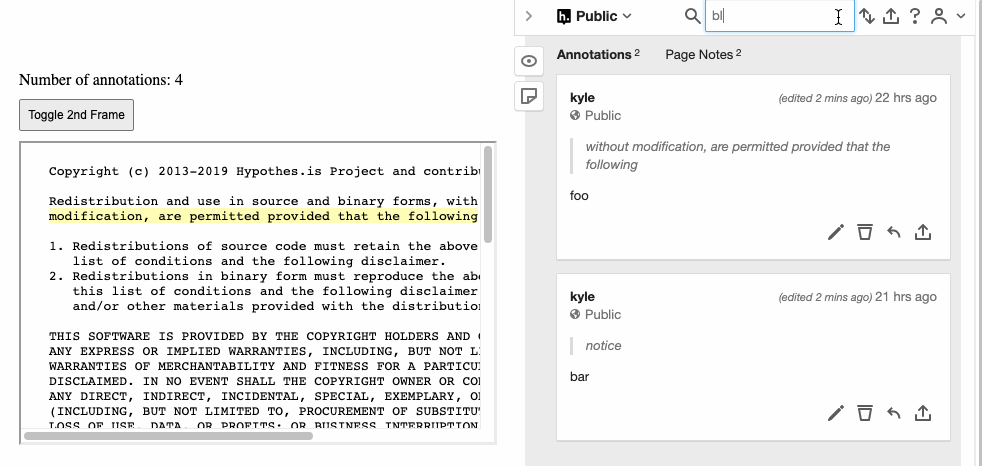Switch to the Page Notes tab

tap(703, 54)
